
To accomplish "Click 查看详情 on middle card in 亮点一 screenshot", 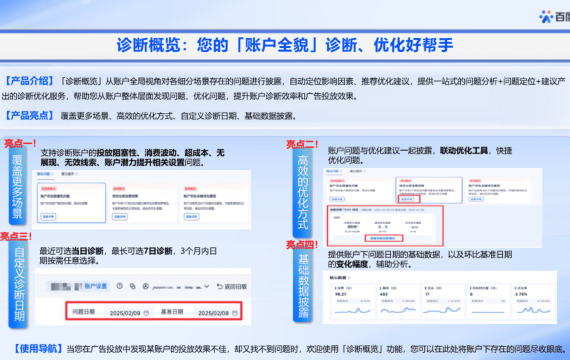I will (x=120, y=217).
